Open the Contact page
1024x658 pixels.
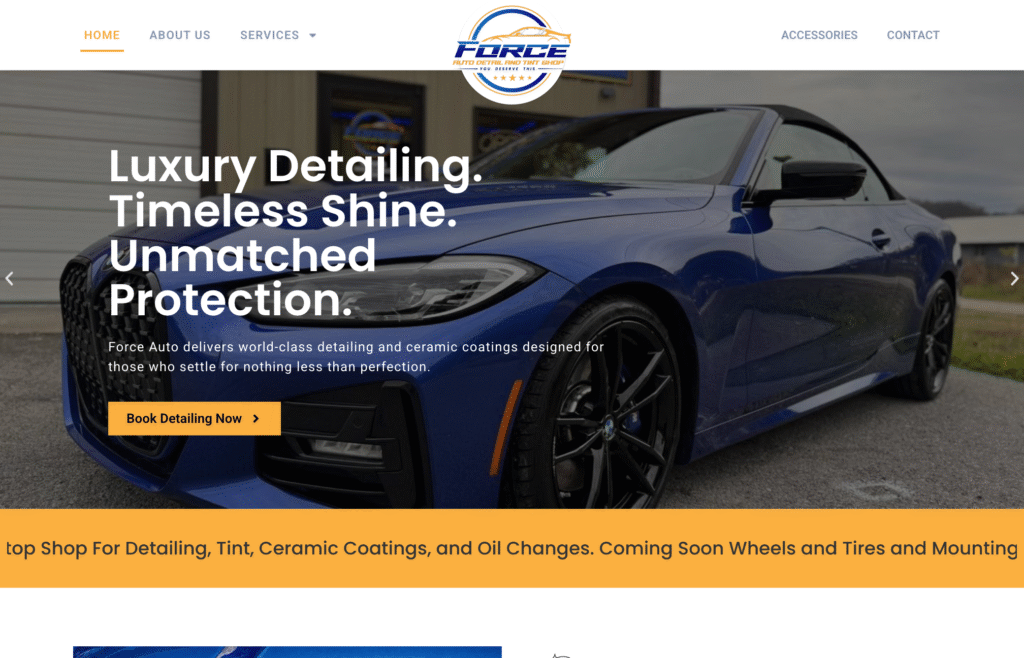pos(913,35)
